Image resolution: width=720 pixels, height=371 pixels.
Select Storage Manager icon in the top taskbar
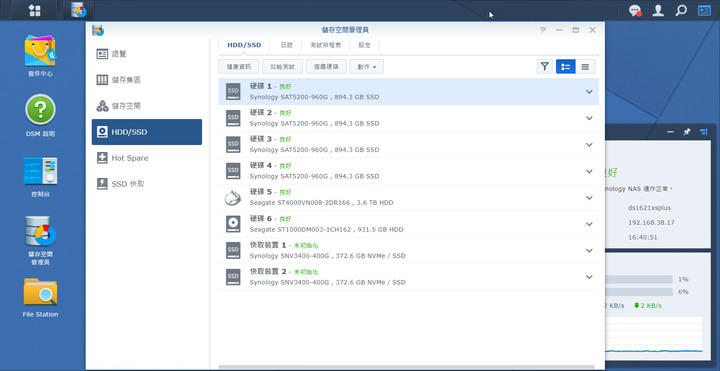pyautogui.click(x=79, y=10)
